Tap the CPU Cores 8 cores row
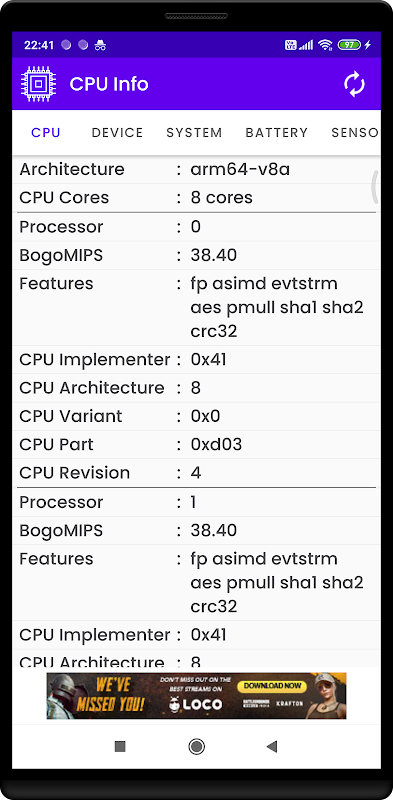 point(196,197)
